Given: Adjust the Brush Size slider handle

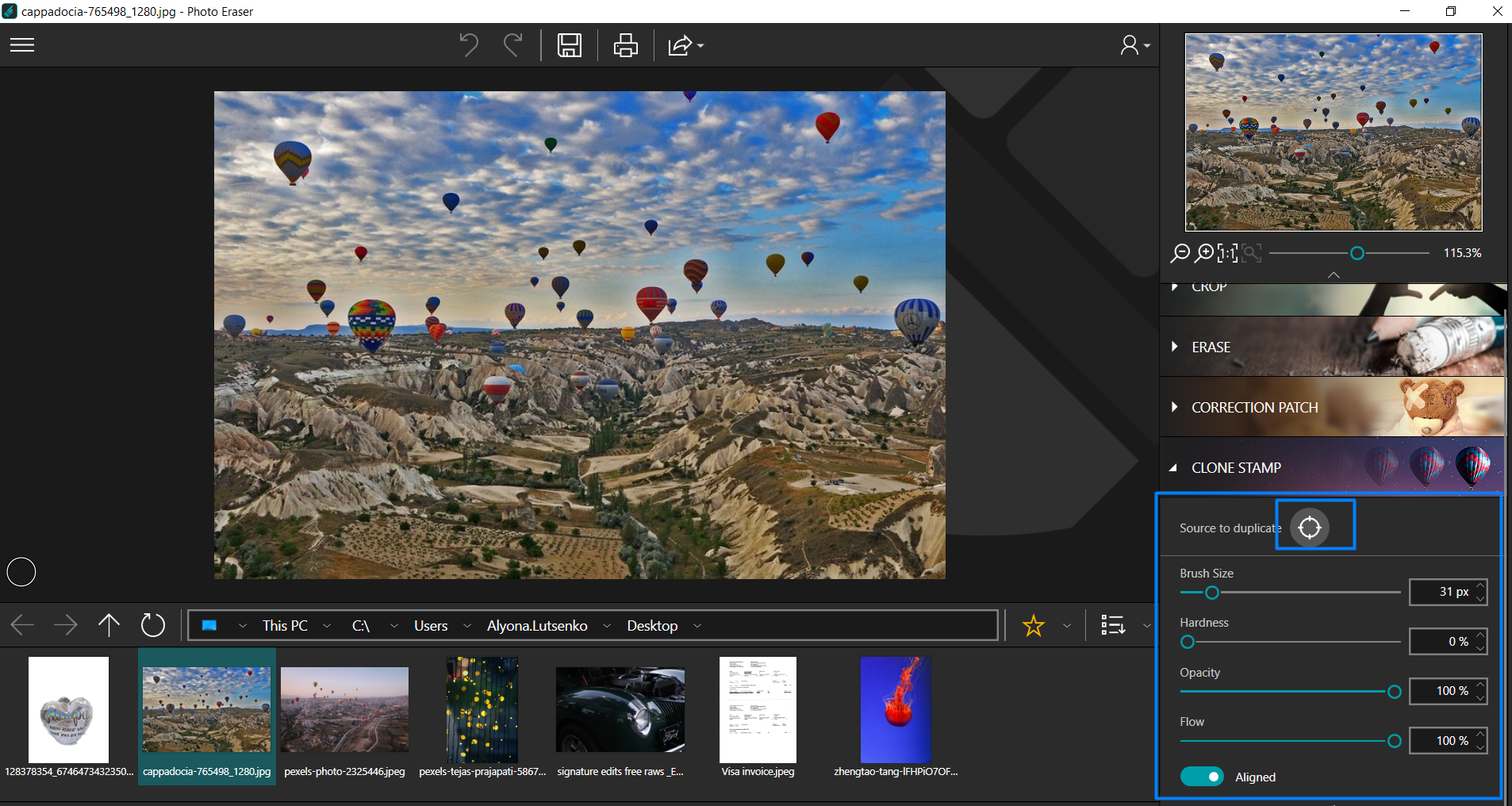Looking at the screenshot, I should (x=1212, y=593).
